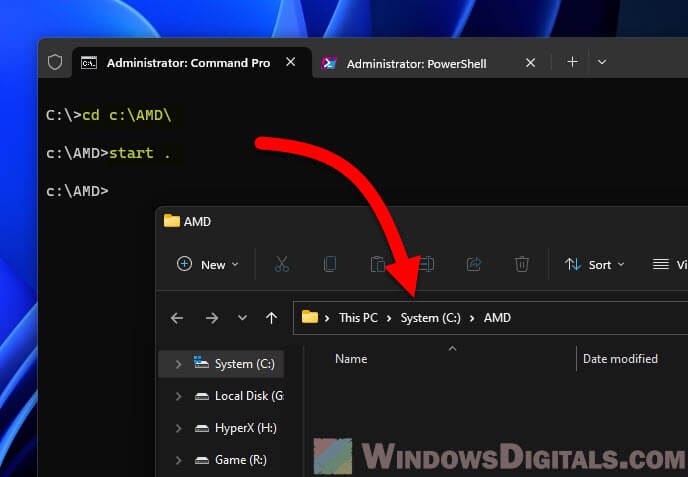688x477 pixels.
Task: Close the PowerShell tab
Action: point(530,63)
